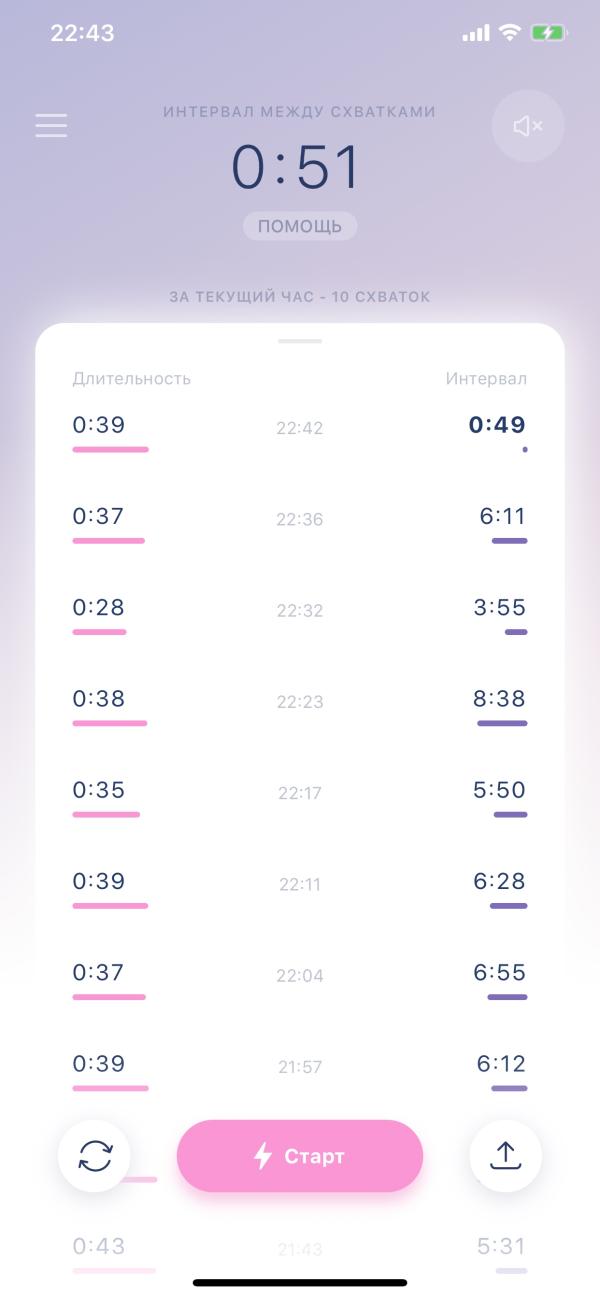Tap the reset refresh arrows icon
Image resolution: width=600 pixels, height=1298 pixels.
pyautogui.click(x=95, y=1156)
